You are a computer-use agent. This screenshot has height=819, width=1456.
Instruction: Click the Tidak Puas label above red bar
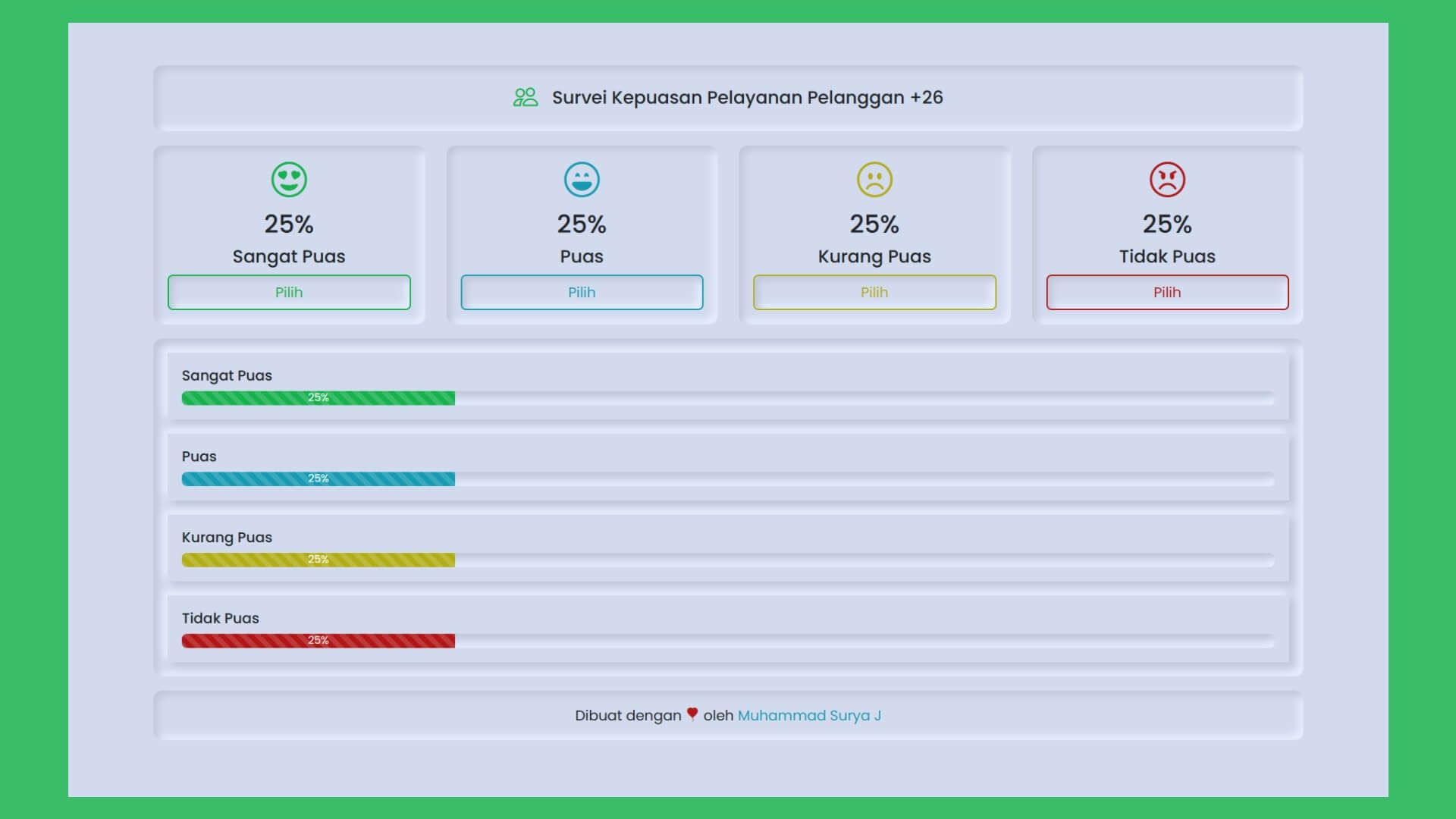coord(220,618)
